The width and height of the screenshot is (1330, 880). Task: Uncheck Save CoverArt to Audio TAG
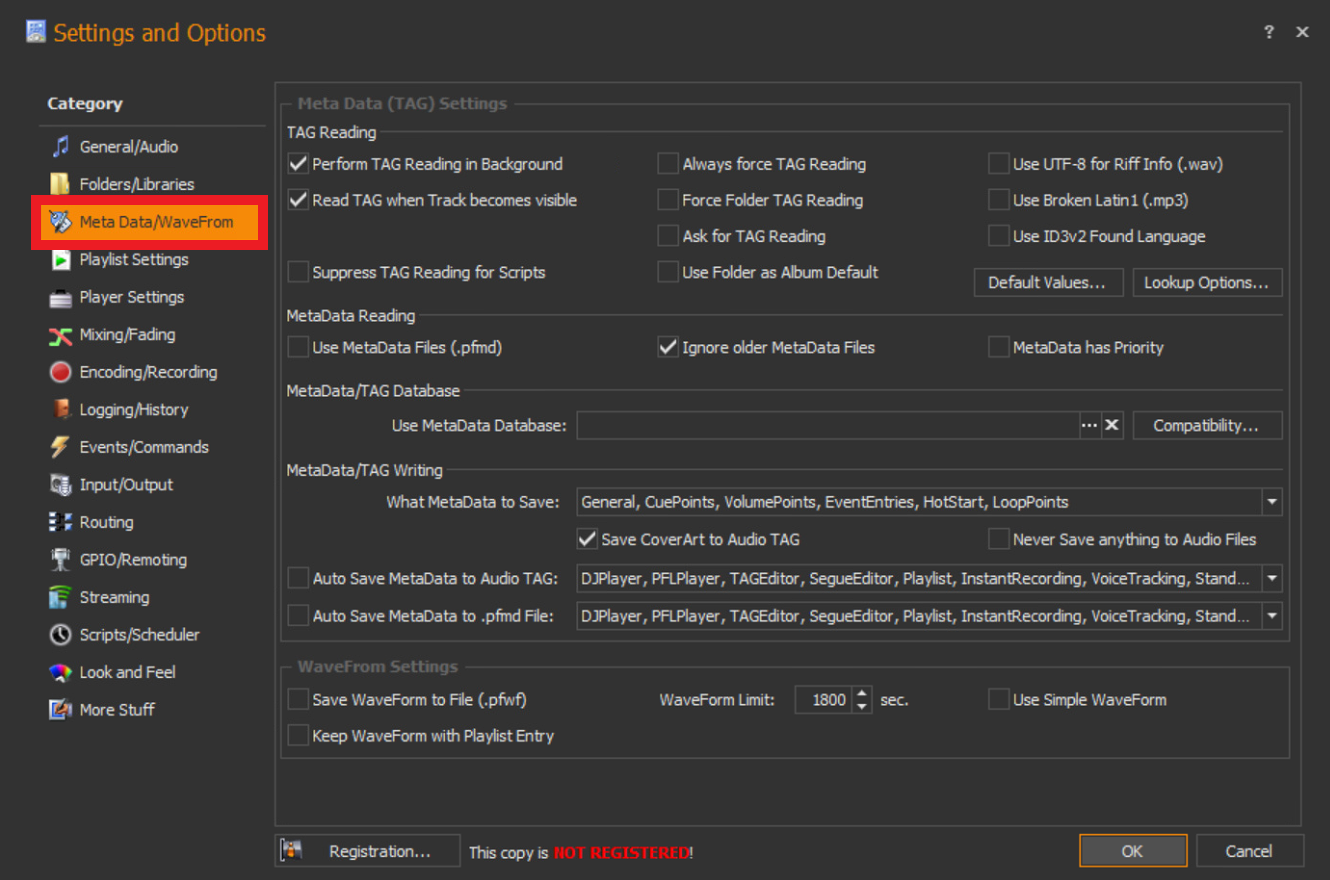587,539
